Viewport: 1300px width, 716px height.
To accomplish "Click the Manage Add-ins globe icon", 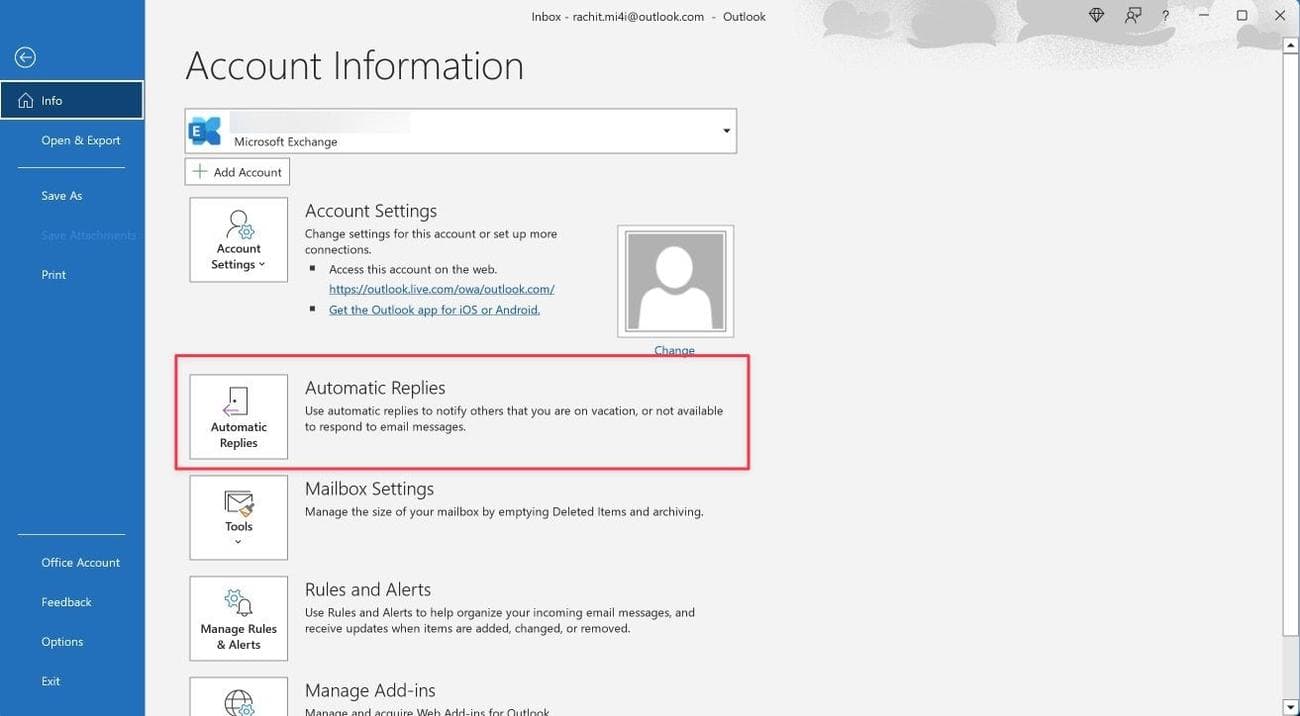I will coord(238,701).
